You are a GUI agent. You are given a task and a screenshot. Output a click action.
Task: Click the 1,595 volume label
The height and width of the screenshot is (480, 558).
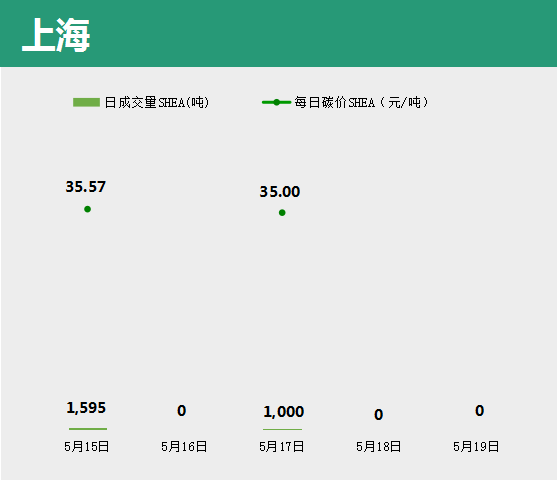(86, 408)
